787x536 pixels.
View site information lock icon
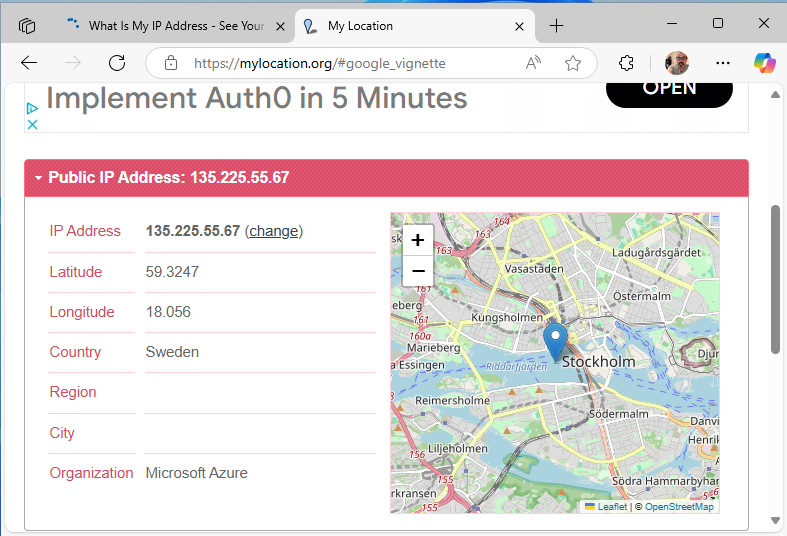coord(171,63)
